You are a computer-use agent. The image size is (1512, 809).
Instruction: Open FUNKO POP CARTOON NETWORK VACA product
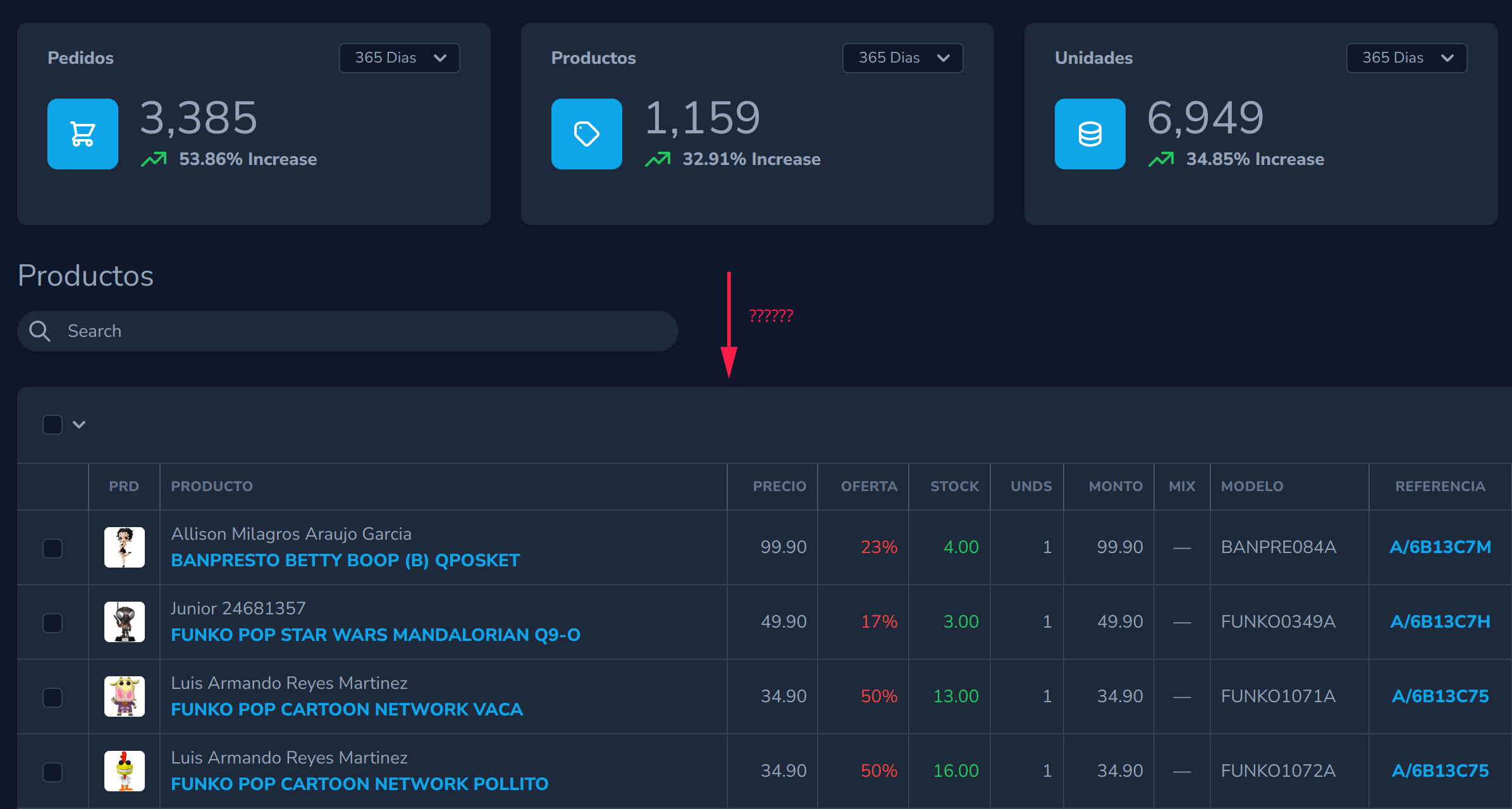click(347, 709)
